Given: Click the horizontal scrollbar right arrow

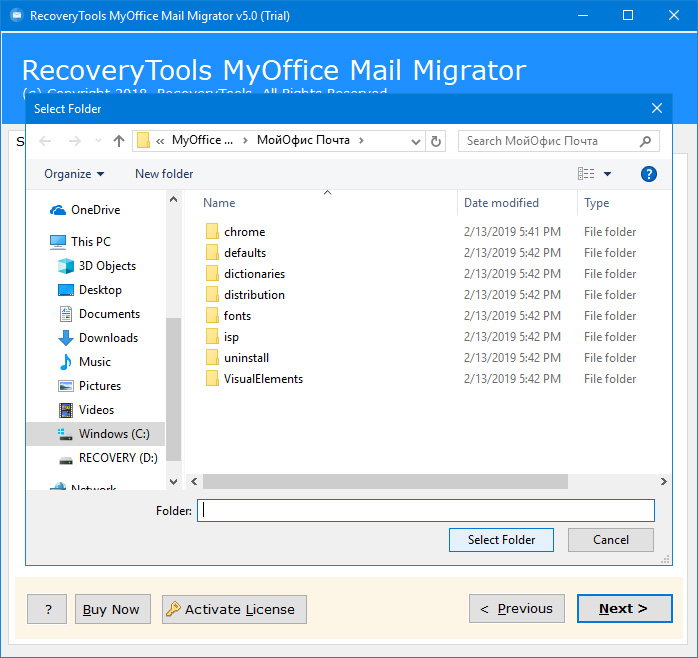Looking at the screenshot, I should tap(663, 481).
